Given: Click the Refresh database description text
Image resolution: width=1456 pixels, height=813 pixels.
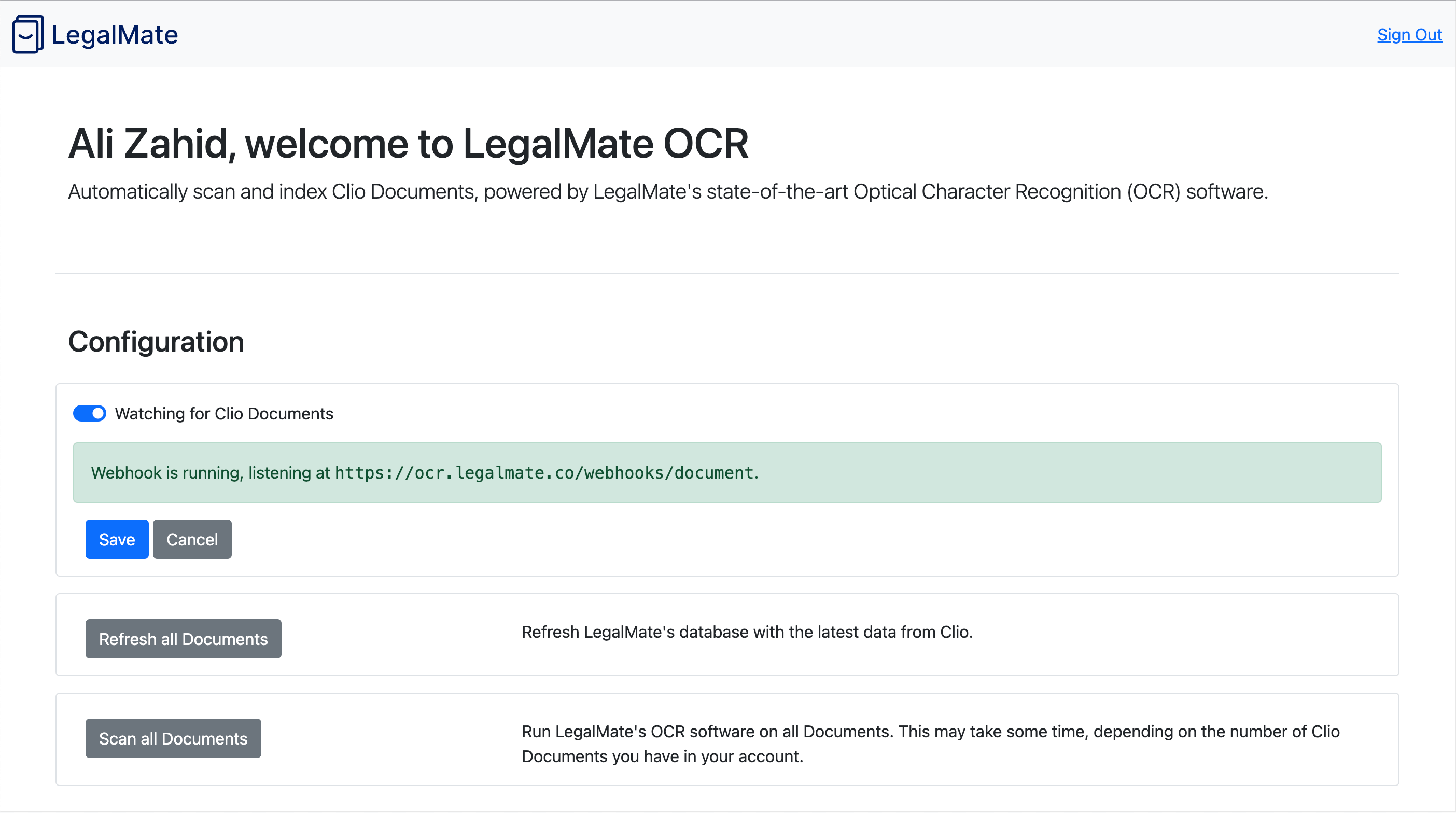Looking at the screenshot, I should 747,632.
